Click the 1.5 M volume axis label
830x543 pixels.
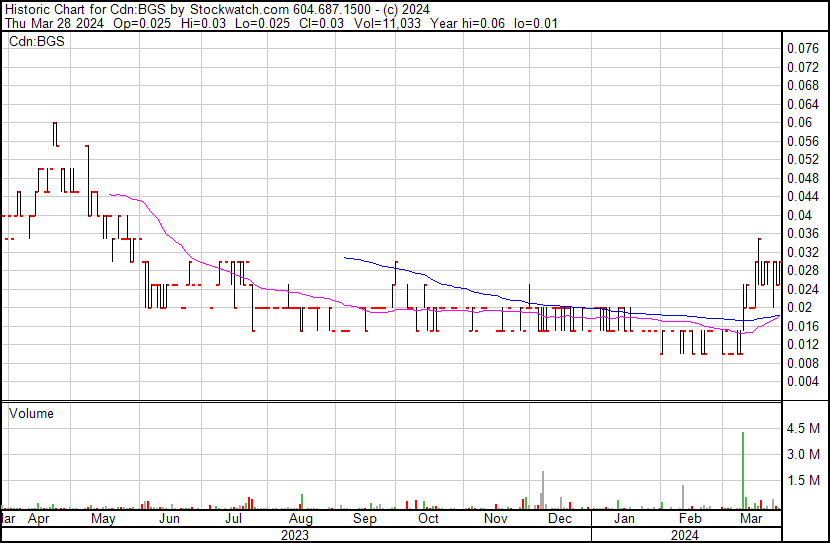[x=804, y=481]
